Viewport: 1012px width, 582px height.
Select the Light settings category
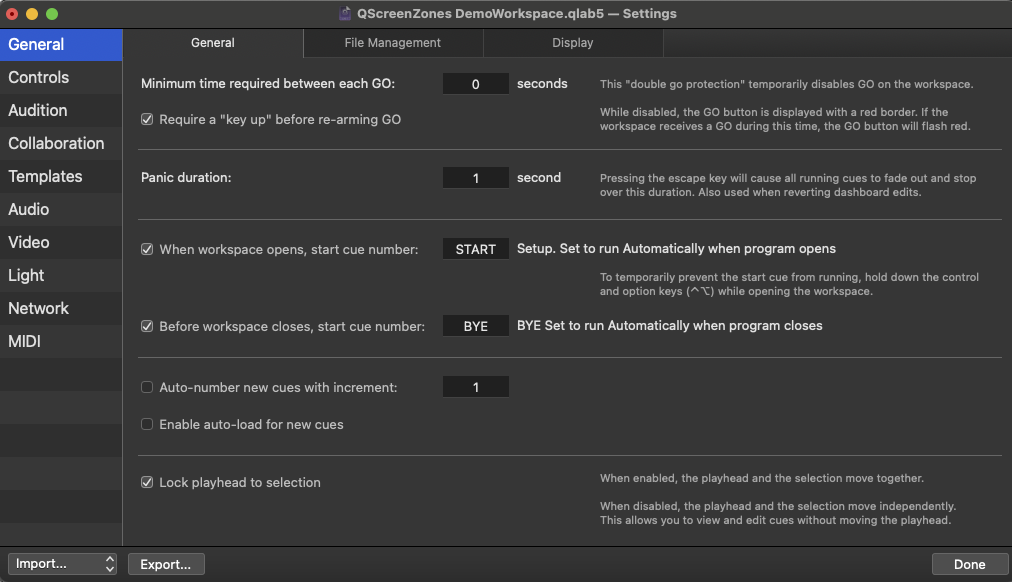[x=26, y=275]
